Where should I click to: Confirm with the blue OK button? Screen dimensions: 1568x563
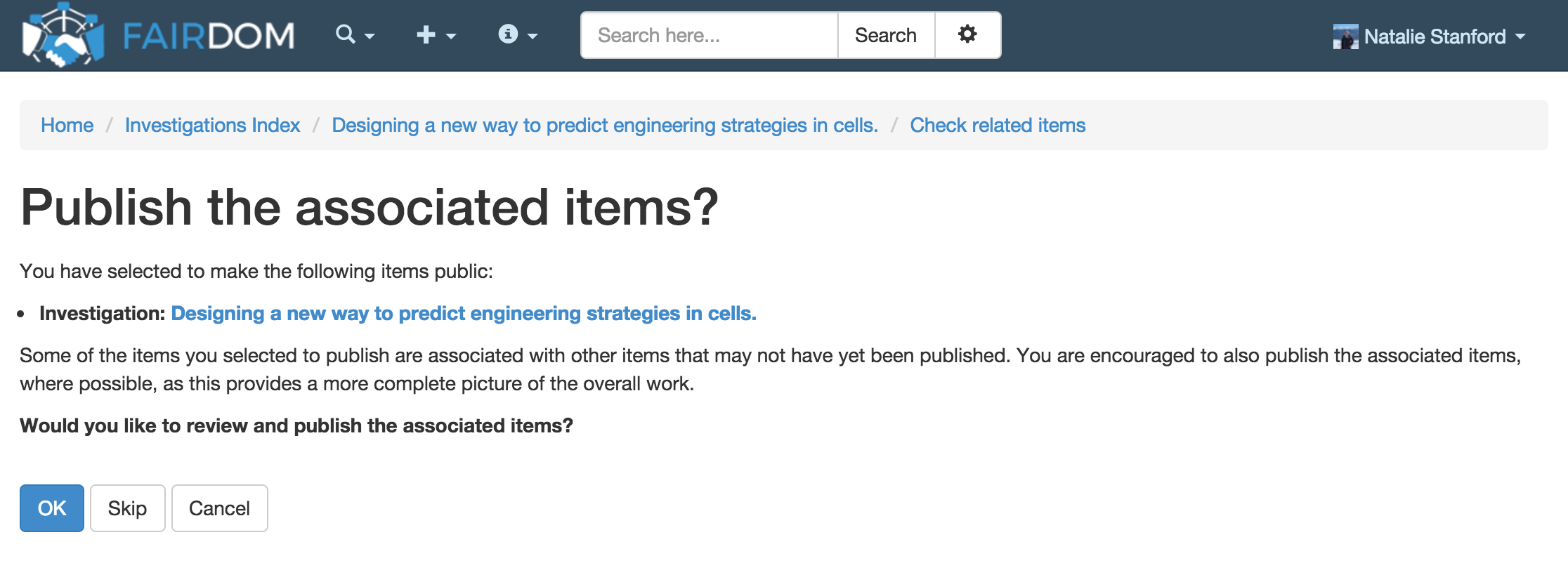52,508
